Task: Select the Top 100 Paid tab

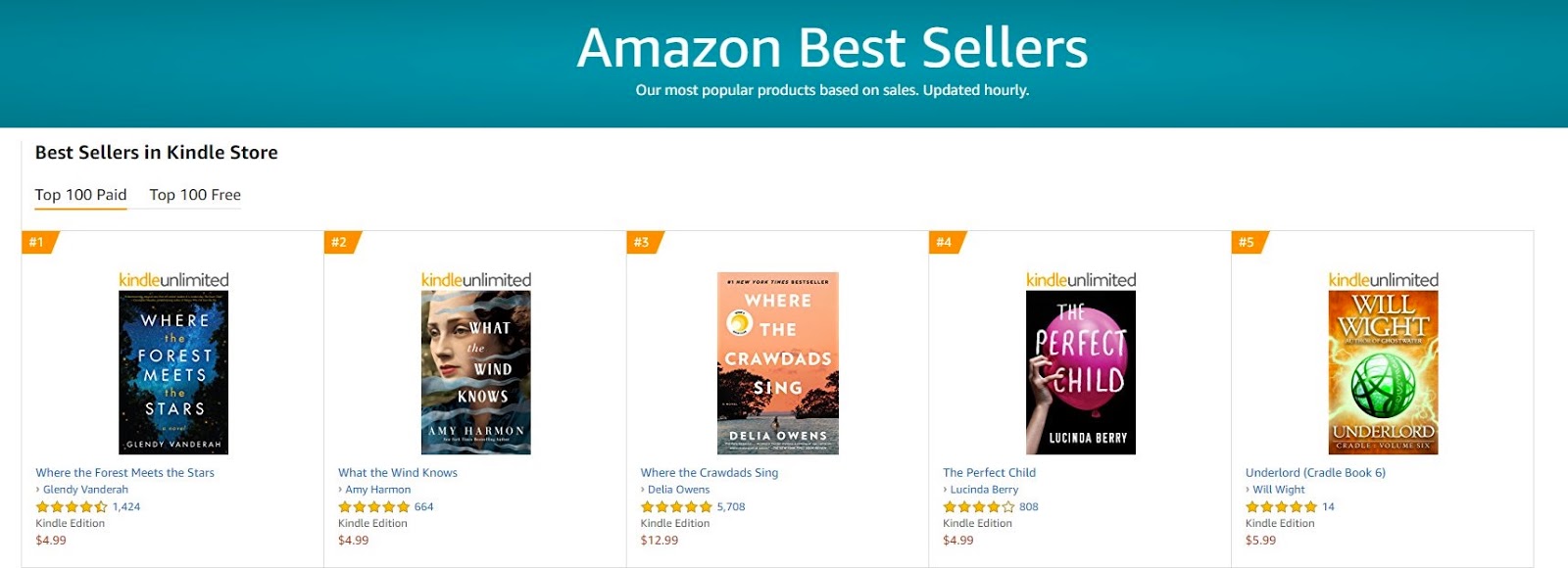Action: (80, 195)
